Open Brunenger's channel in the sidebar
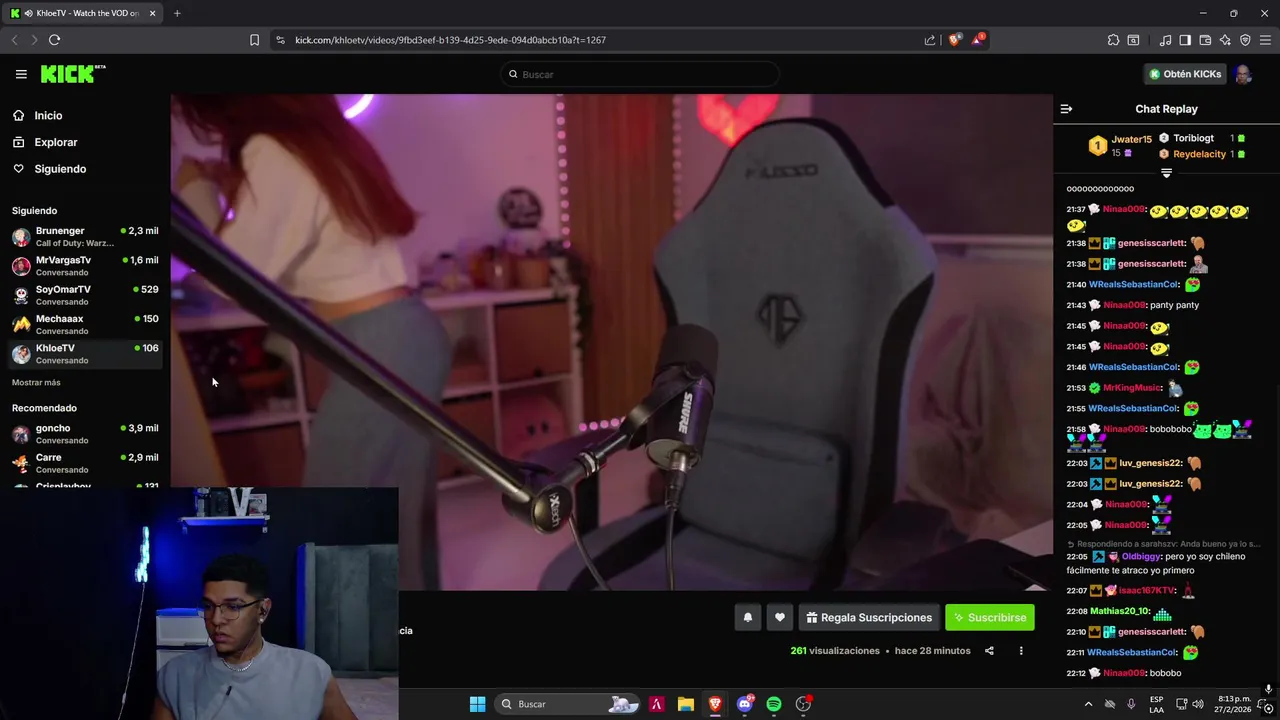The height and width of the screenshot is (720, 1280). pyautogui.click(x=85, y=236)
